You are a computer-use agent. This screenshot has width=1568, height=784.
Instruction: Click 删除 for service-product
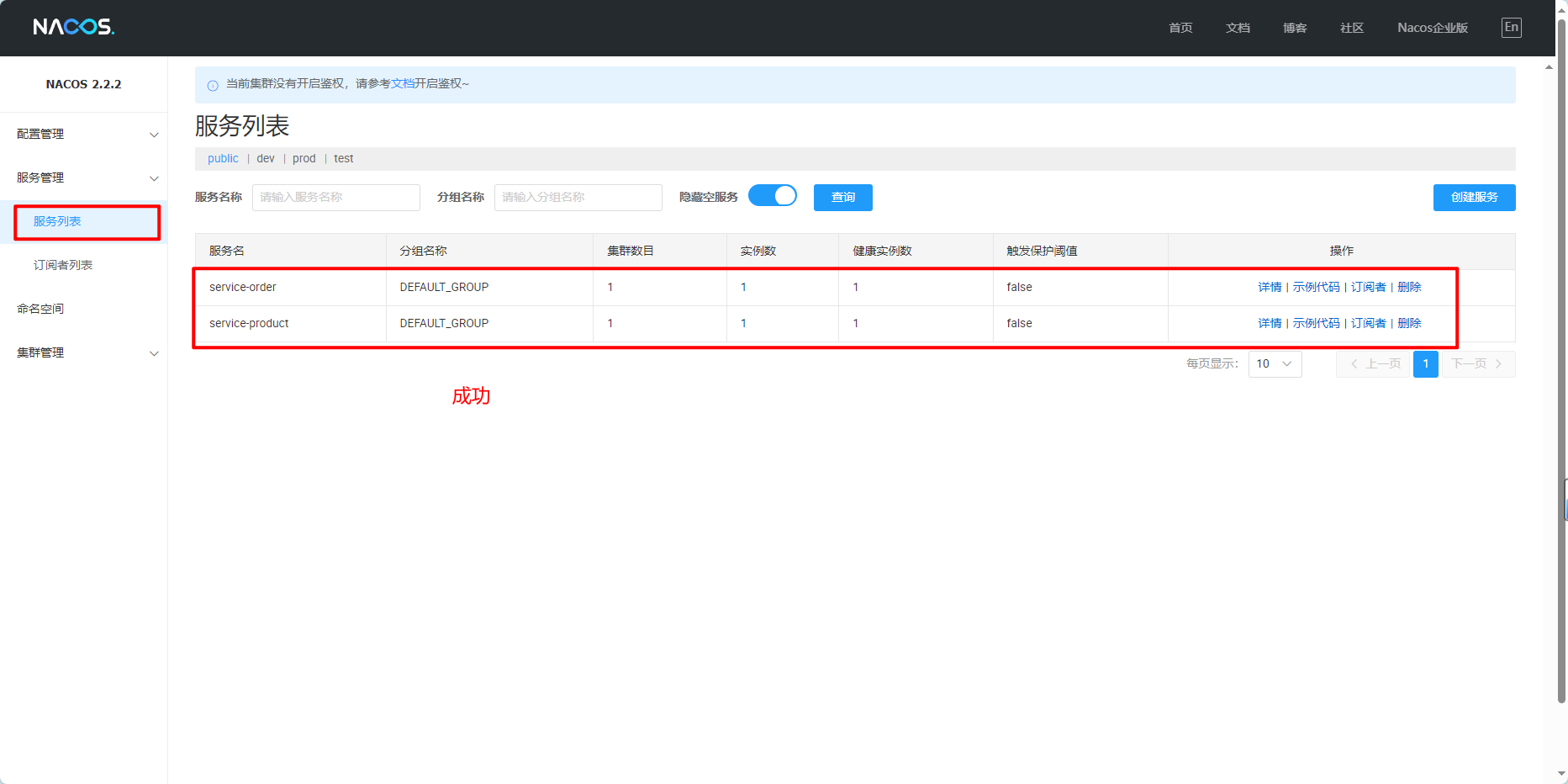point(1409,324)
